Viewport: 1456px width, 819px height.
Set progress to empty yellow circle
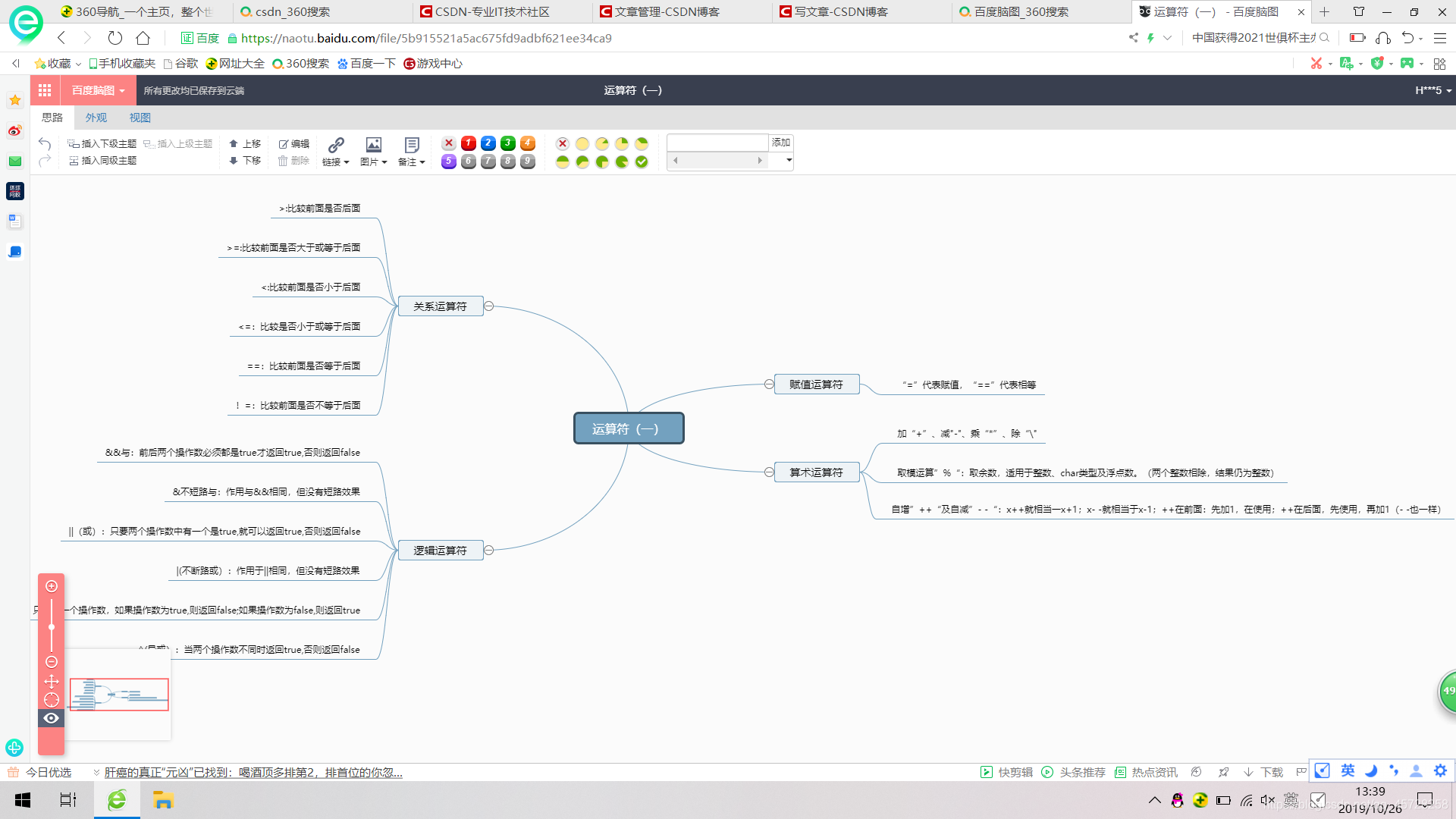(582, 143)
